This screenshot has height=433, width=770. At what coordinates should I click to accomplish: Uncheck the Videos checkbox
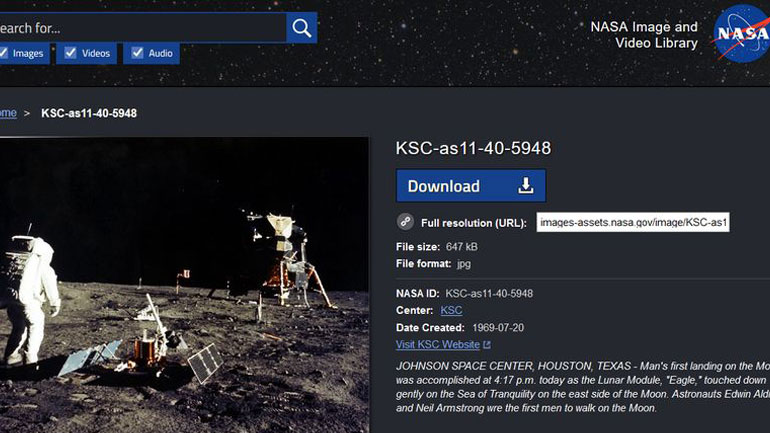[70, 53]
